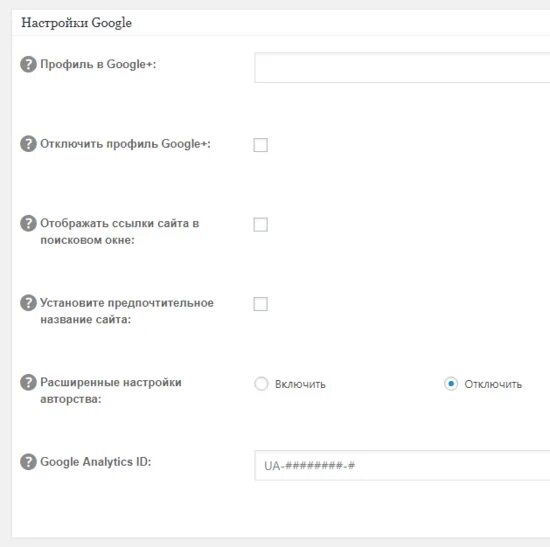
Task: Open help icon for Отключить профиль Google+
Action: click(x=28, y=144)
